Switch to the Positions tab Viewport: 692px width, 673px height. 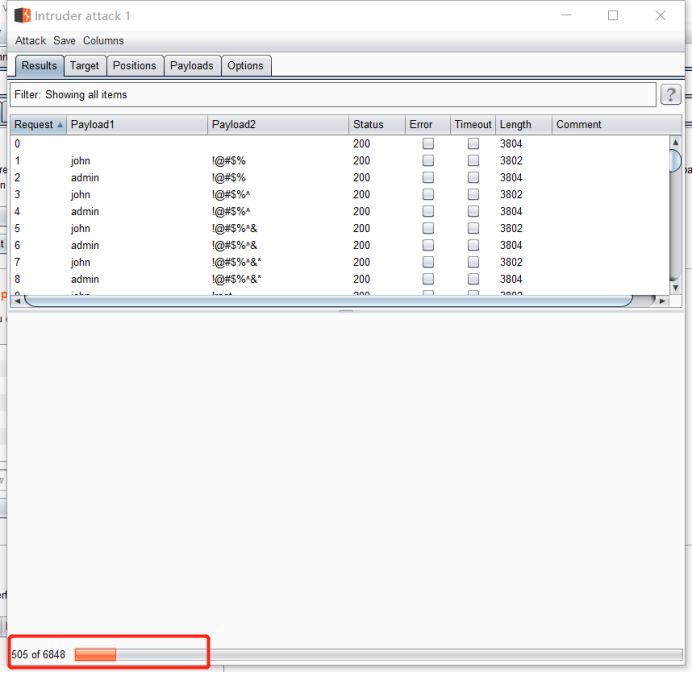click(x=135, y=66)
